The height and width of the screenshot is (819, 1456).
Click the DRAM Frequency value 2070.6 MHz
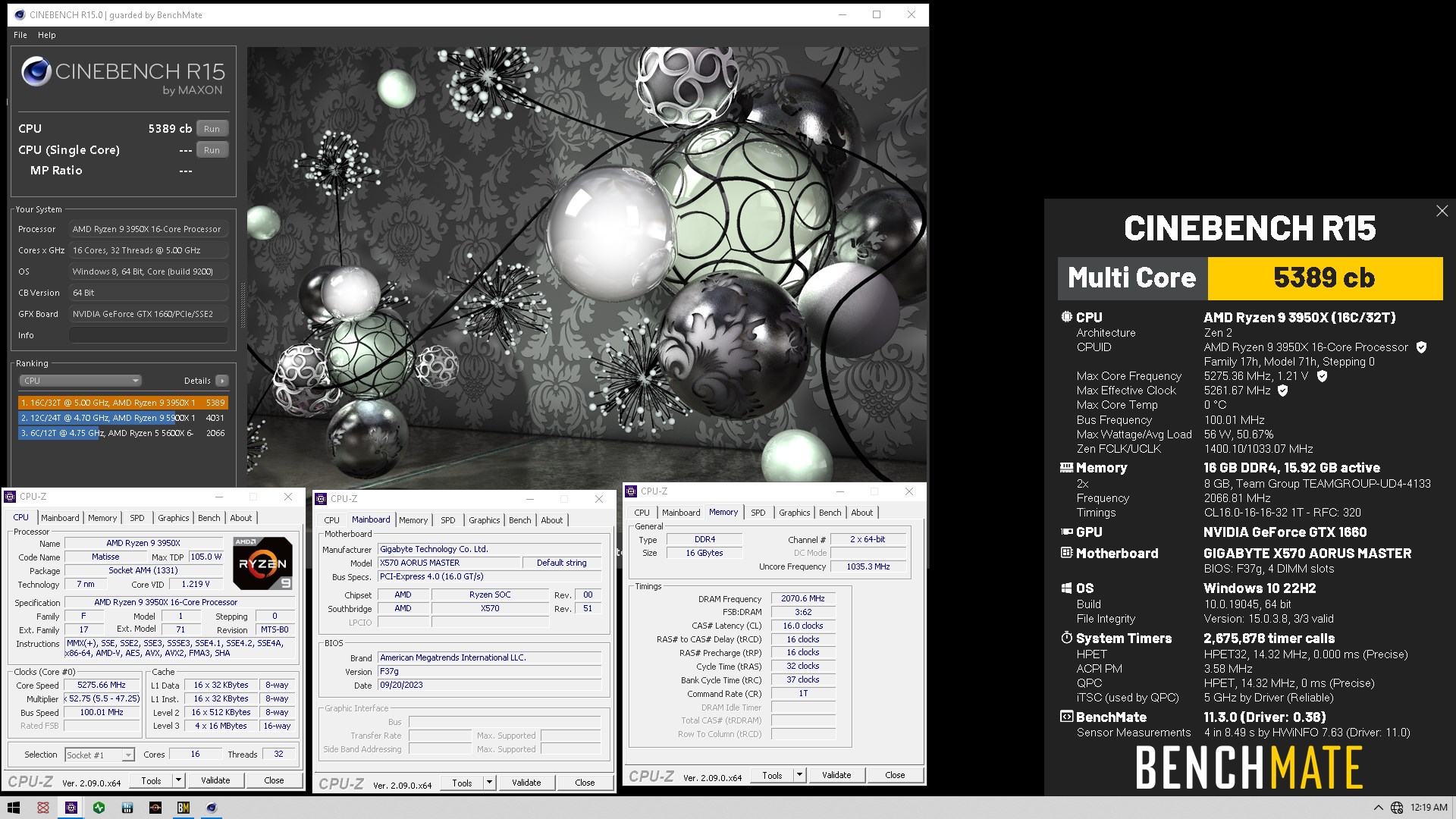click(x=803, y=598)
